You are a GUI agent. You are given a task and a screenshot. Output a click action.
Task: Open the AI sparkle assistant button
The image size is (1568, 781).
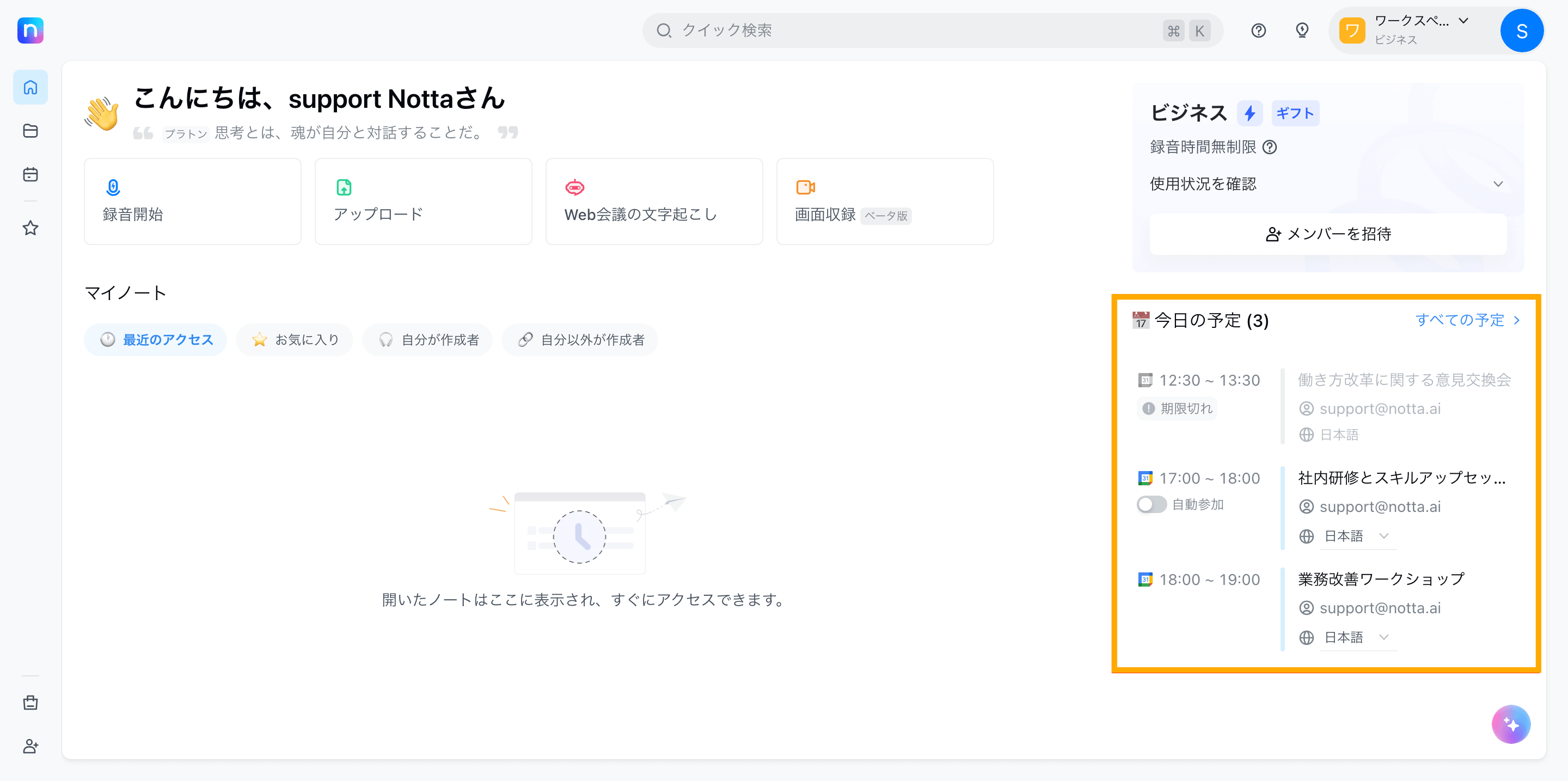coord(1511,724)
